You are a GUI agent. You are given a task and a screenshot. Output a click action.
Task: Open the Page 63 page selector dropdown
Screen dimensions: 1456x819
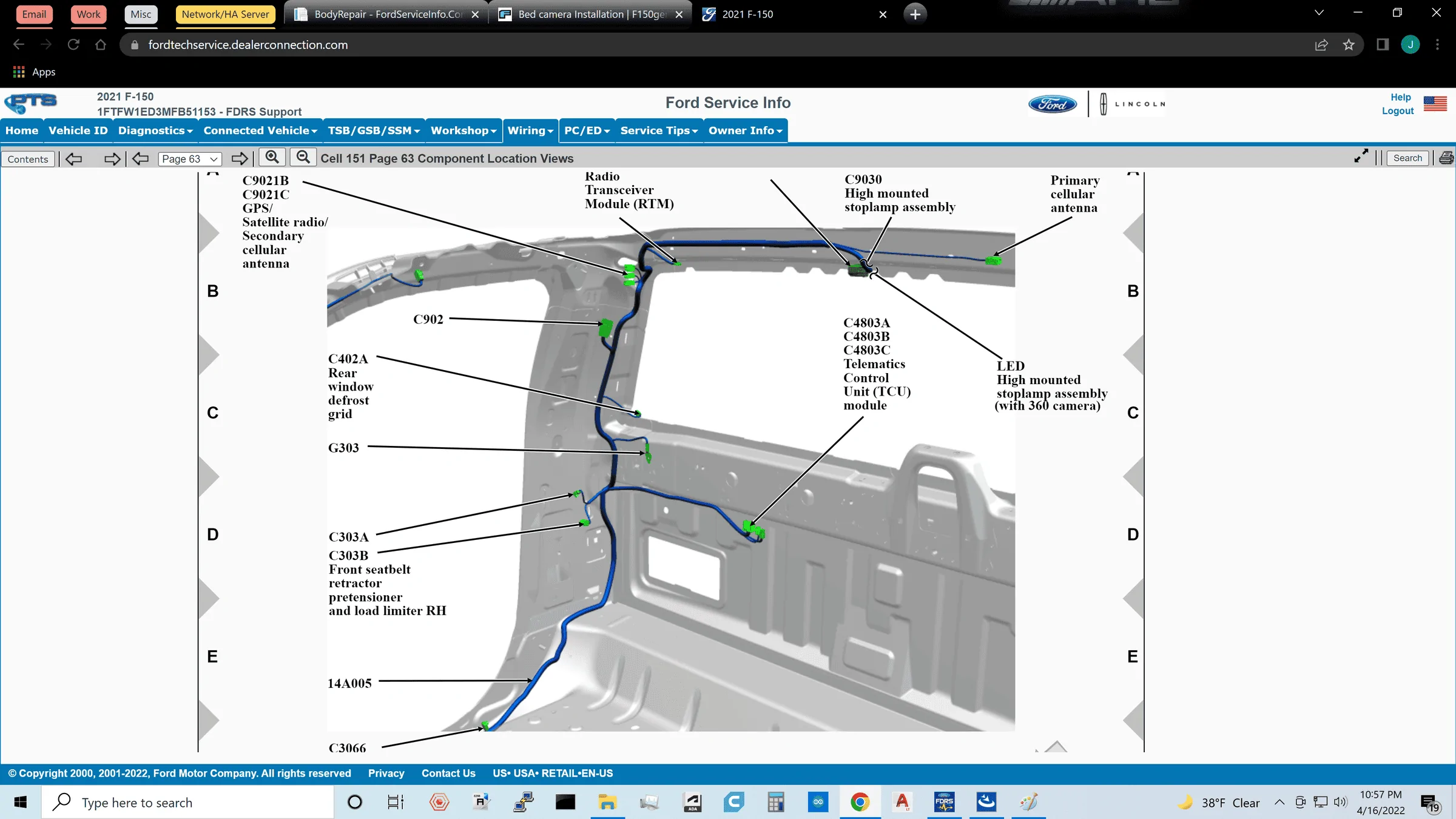(x=189, y=158)
